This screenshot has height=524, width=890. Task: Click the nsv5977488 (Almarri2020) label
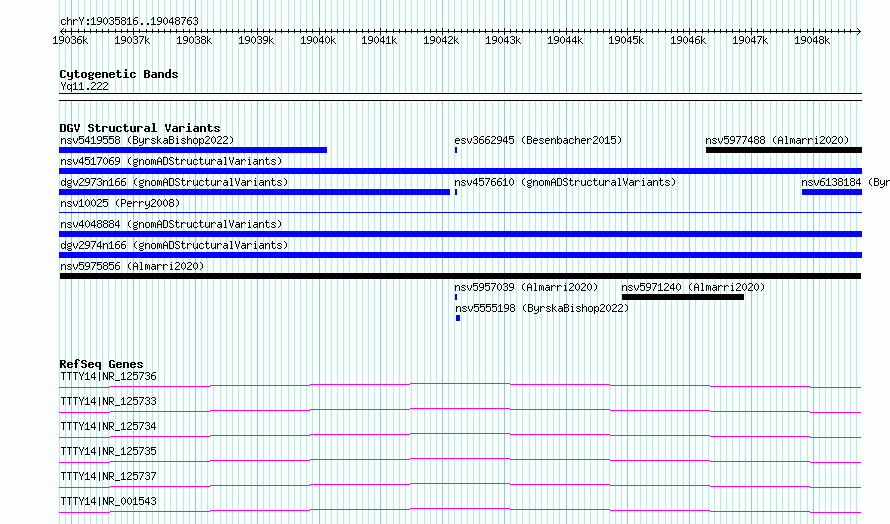(x=777, y=140)
